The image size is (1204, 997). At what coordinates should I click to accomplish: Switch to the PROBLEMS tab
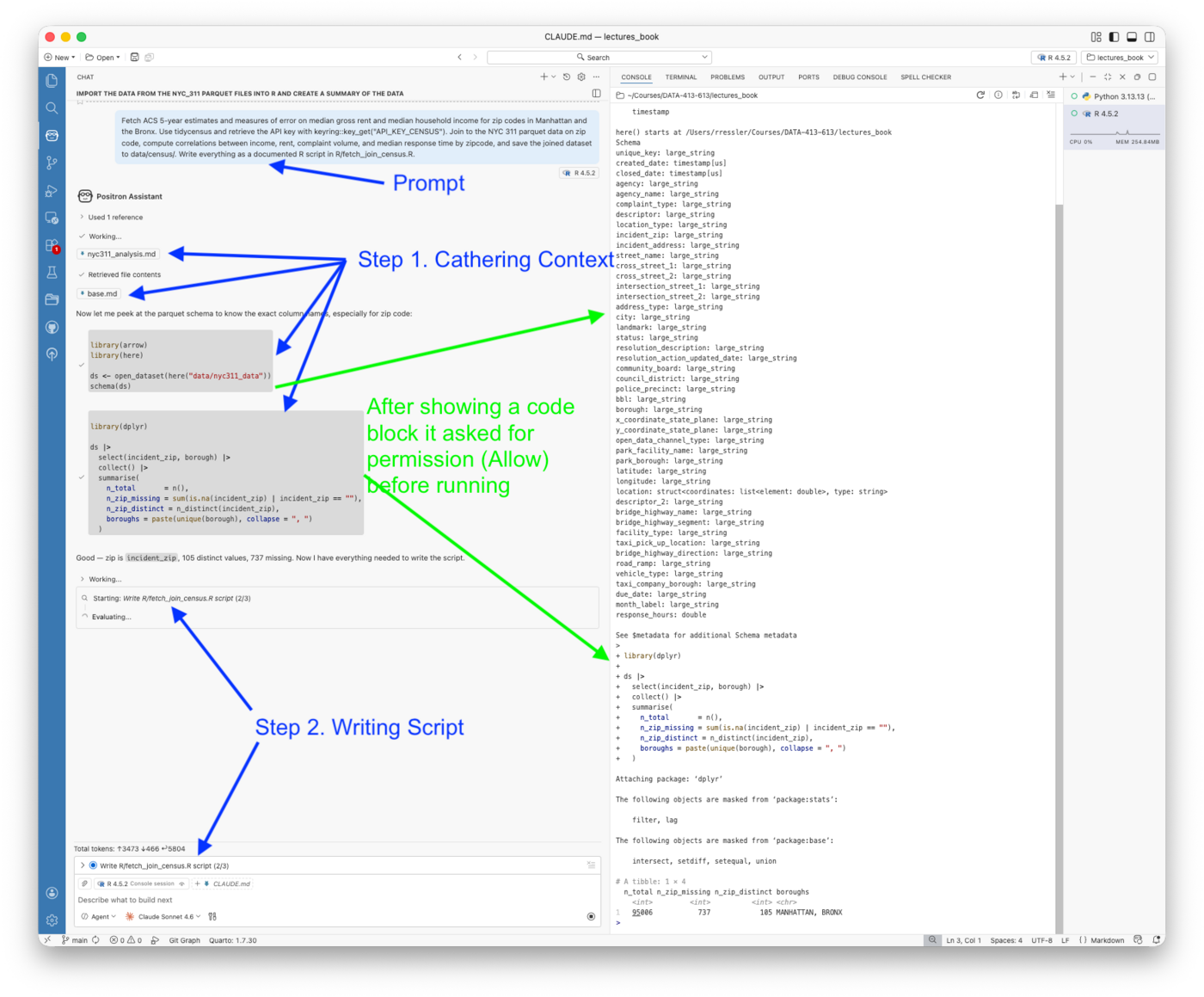pyautogui.click(x=727, y=77)
